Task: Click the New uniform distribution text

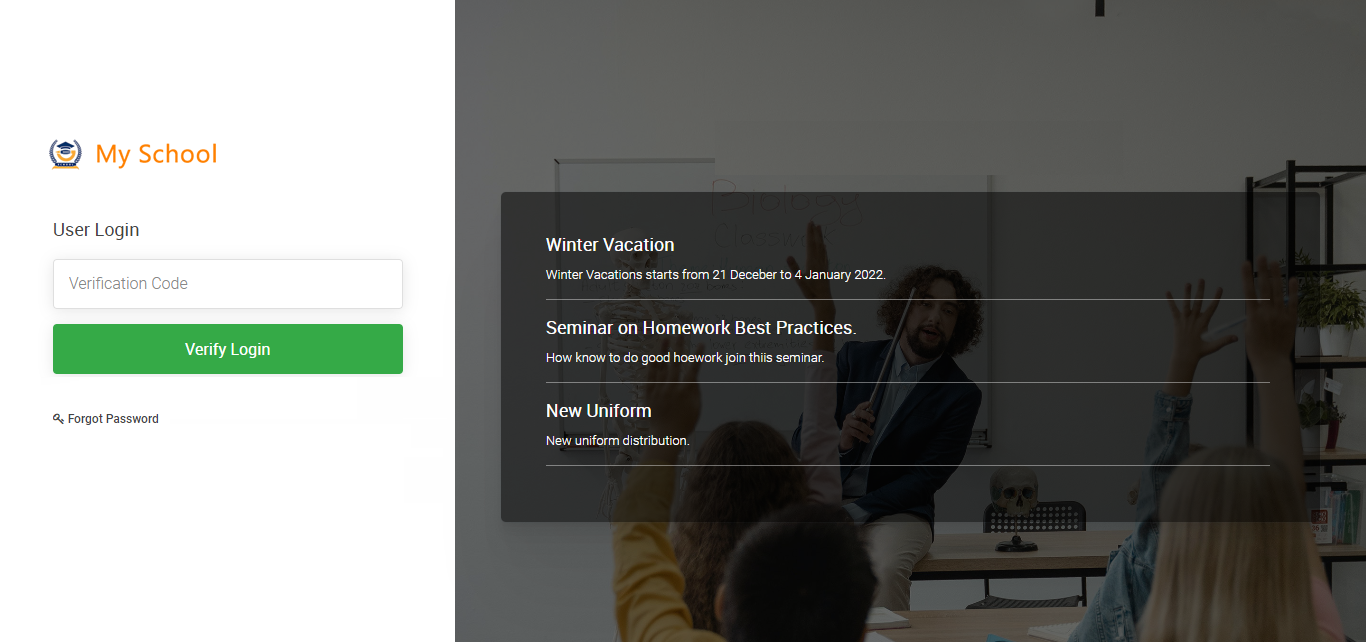Action: (x=617, y=440)
